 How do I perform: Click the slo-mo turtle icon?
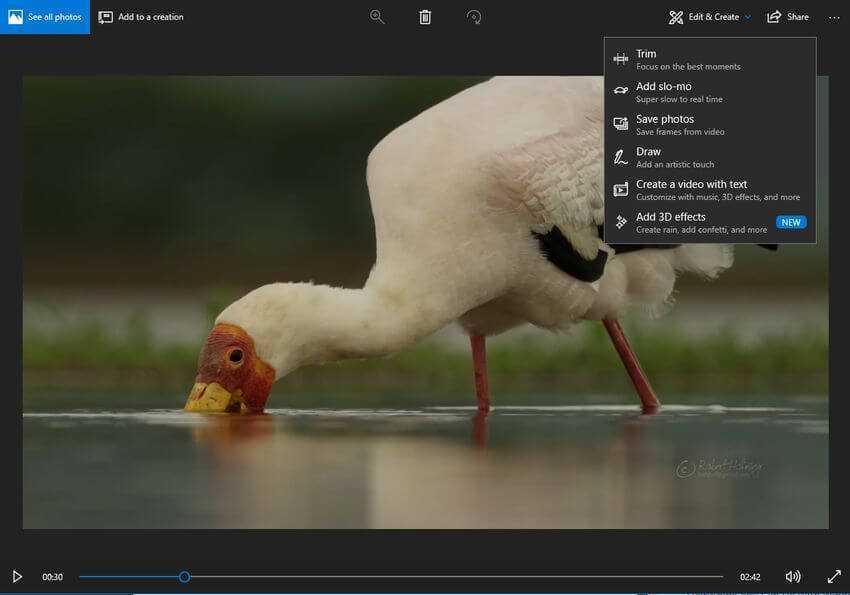tap(621, 90)
